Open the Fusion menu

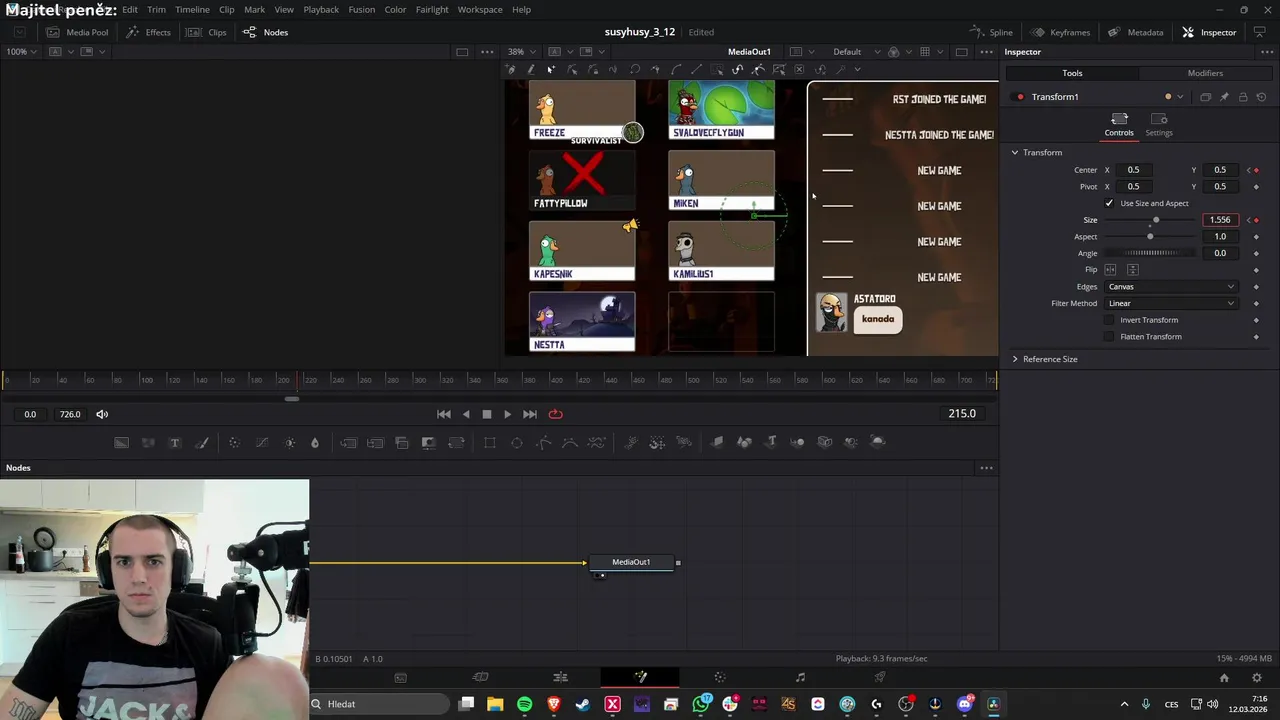pos(362,9)
